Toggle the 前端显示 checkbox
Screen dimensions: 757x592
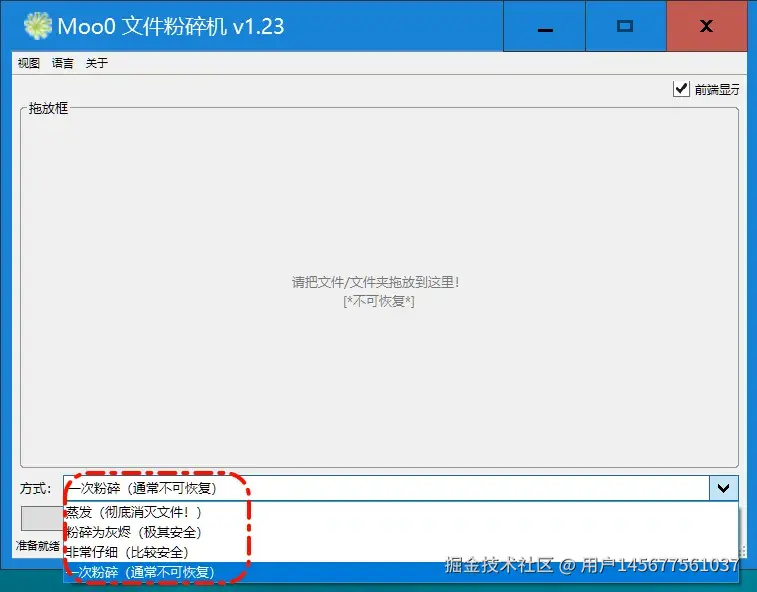click(681, 89)
